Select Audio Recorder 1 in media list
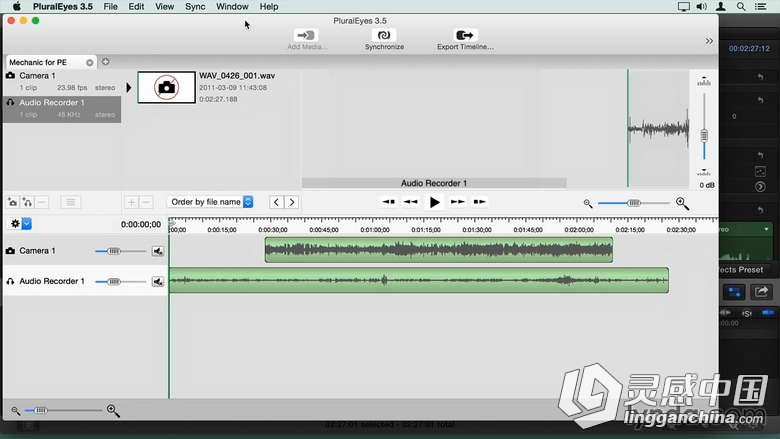The image size is (780, 439). coord(62,108)
